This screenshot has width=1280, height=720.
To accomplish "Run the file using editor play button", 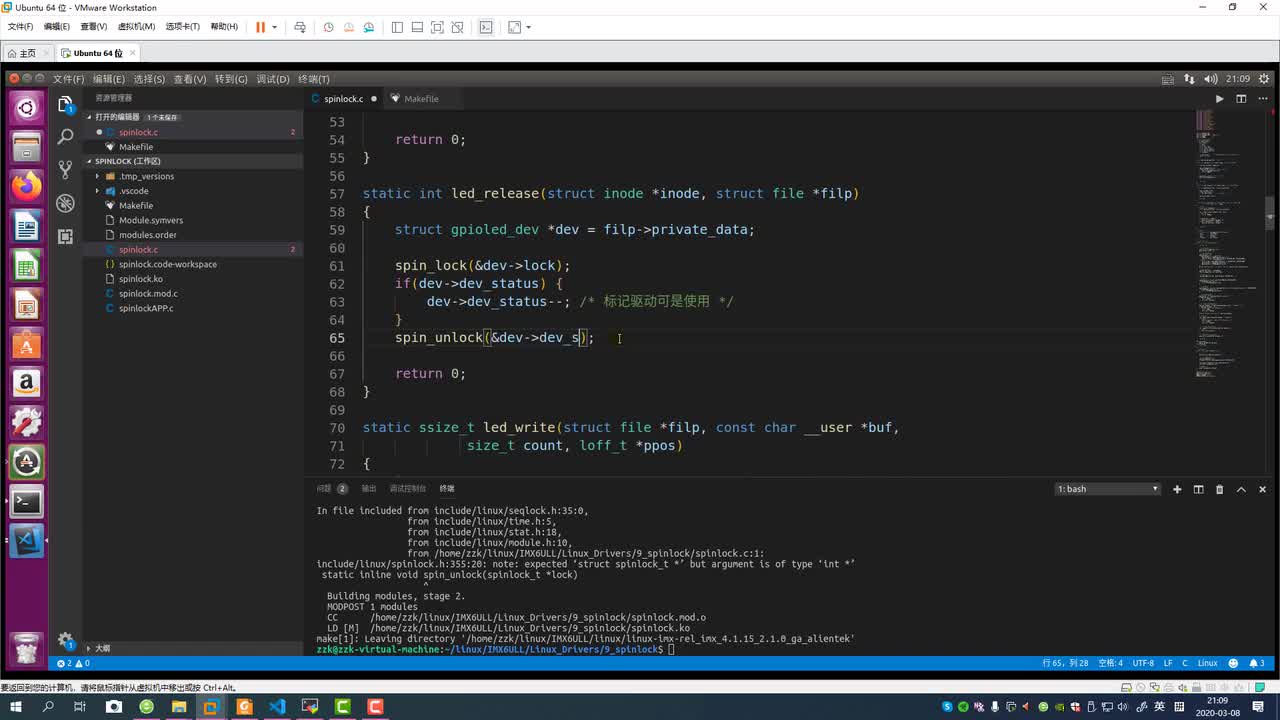I will (1219, 99).
